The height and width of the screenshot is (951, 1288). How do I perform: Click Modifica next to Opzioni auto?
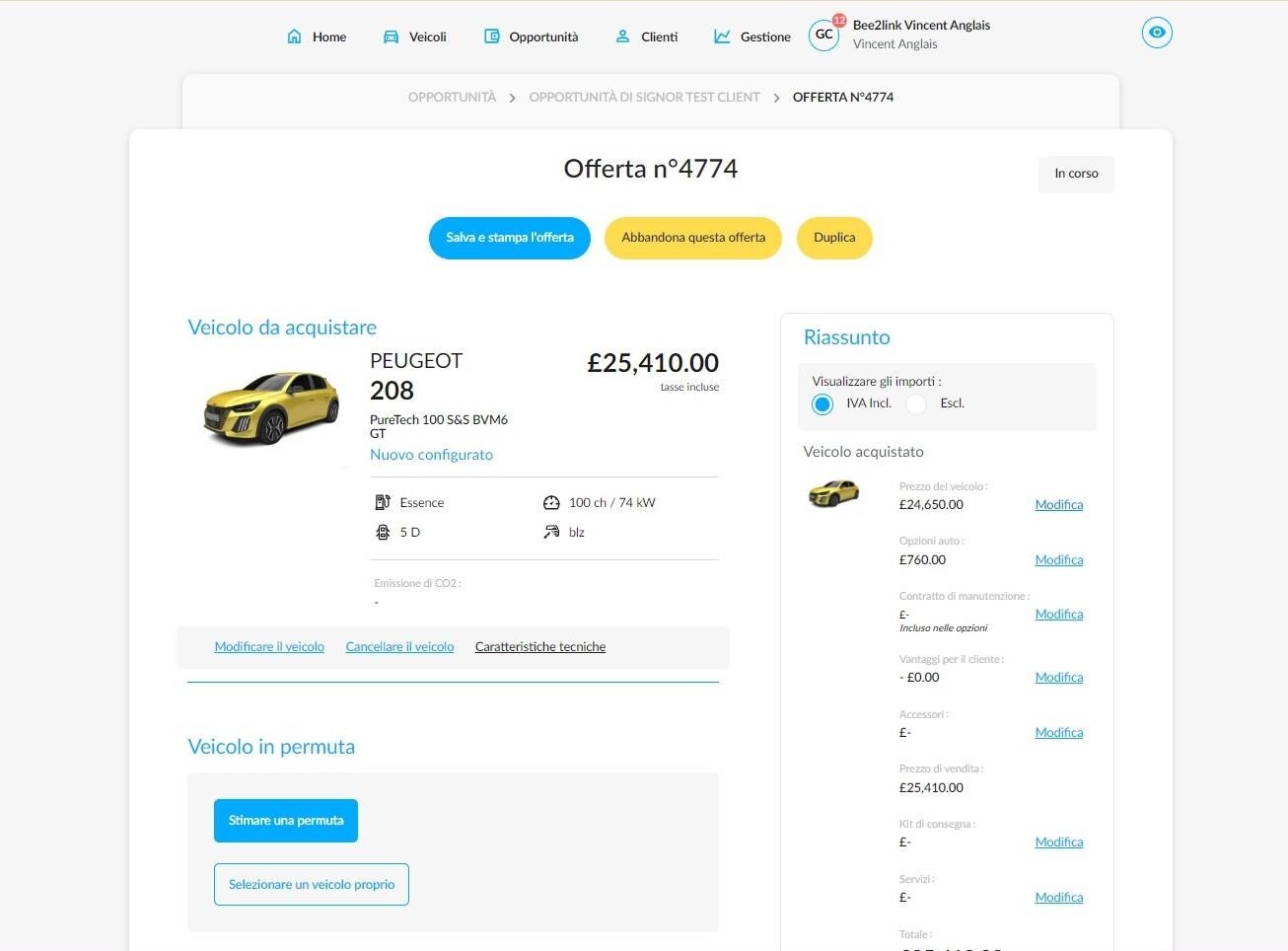pos(1059,559)
